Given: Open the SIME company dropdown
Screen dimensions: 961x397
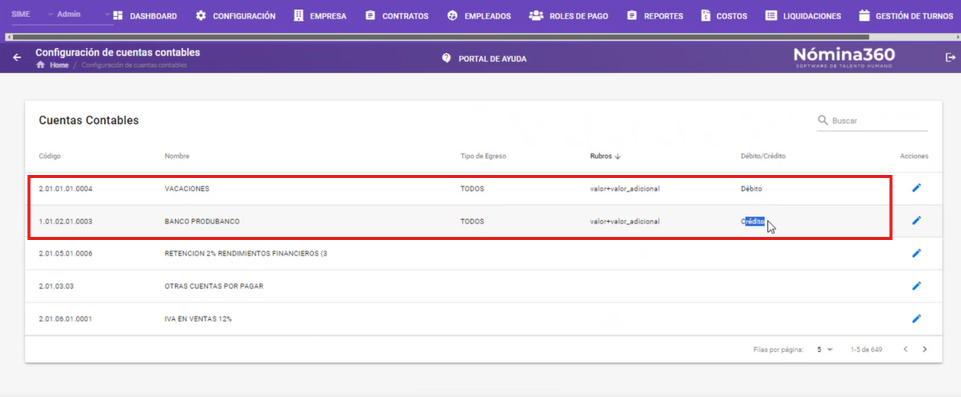Looking at the screenshot, I should pos(33,14).
